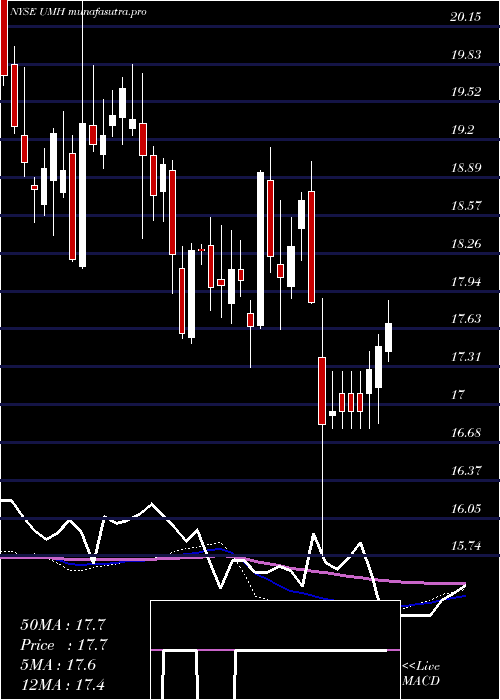Click the 12MA : 17.4 readout

62,684
